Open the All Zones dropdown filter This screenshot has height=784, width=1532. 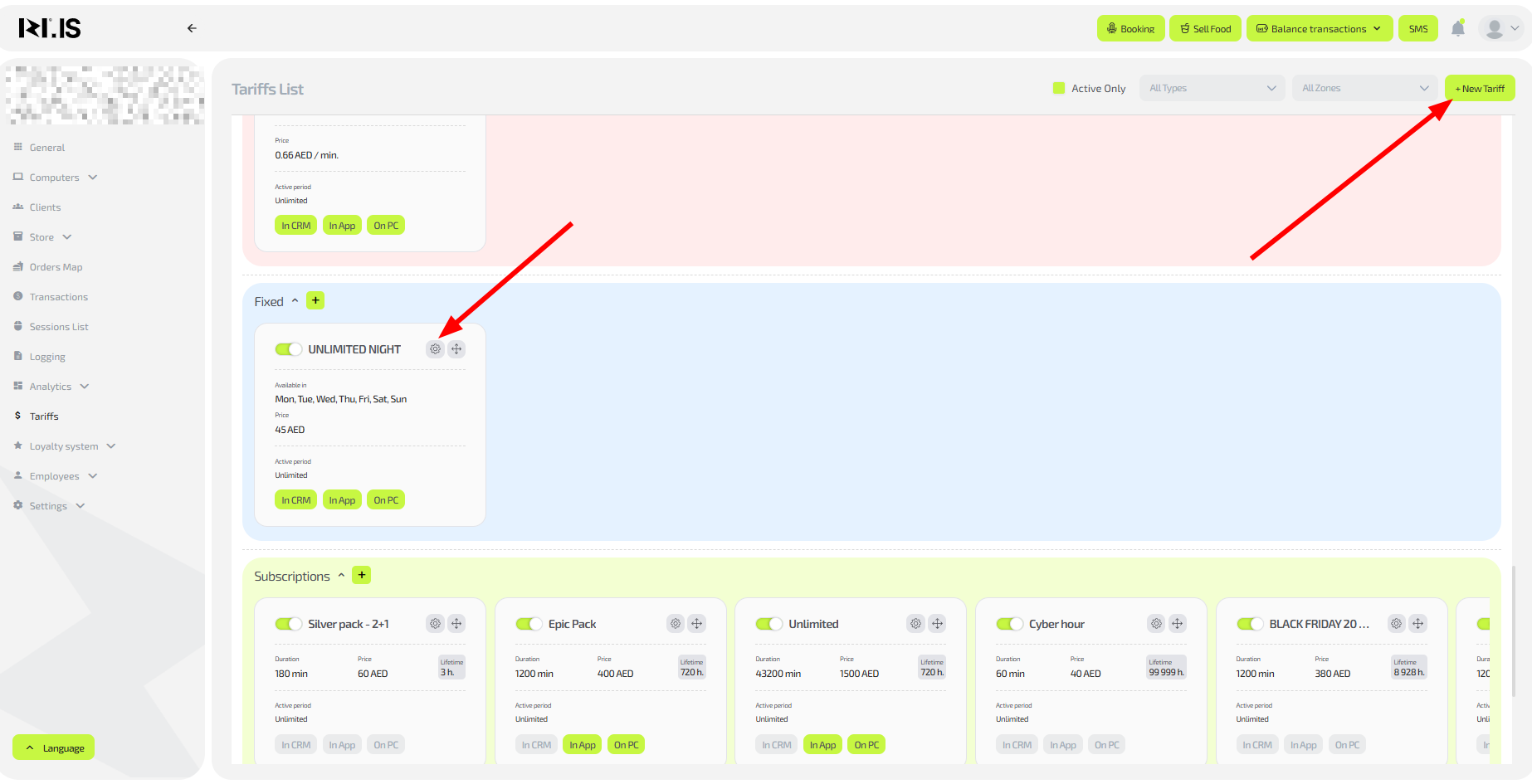click(1364, 88)
